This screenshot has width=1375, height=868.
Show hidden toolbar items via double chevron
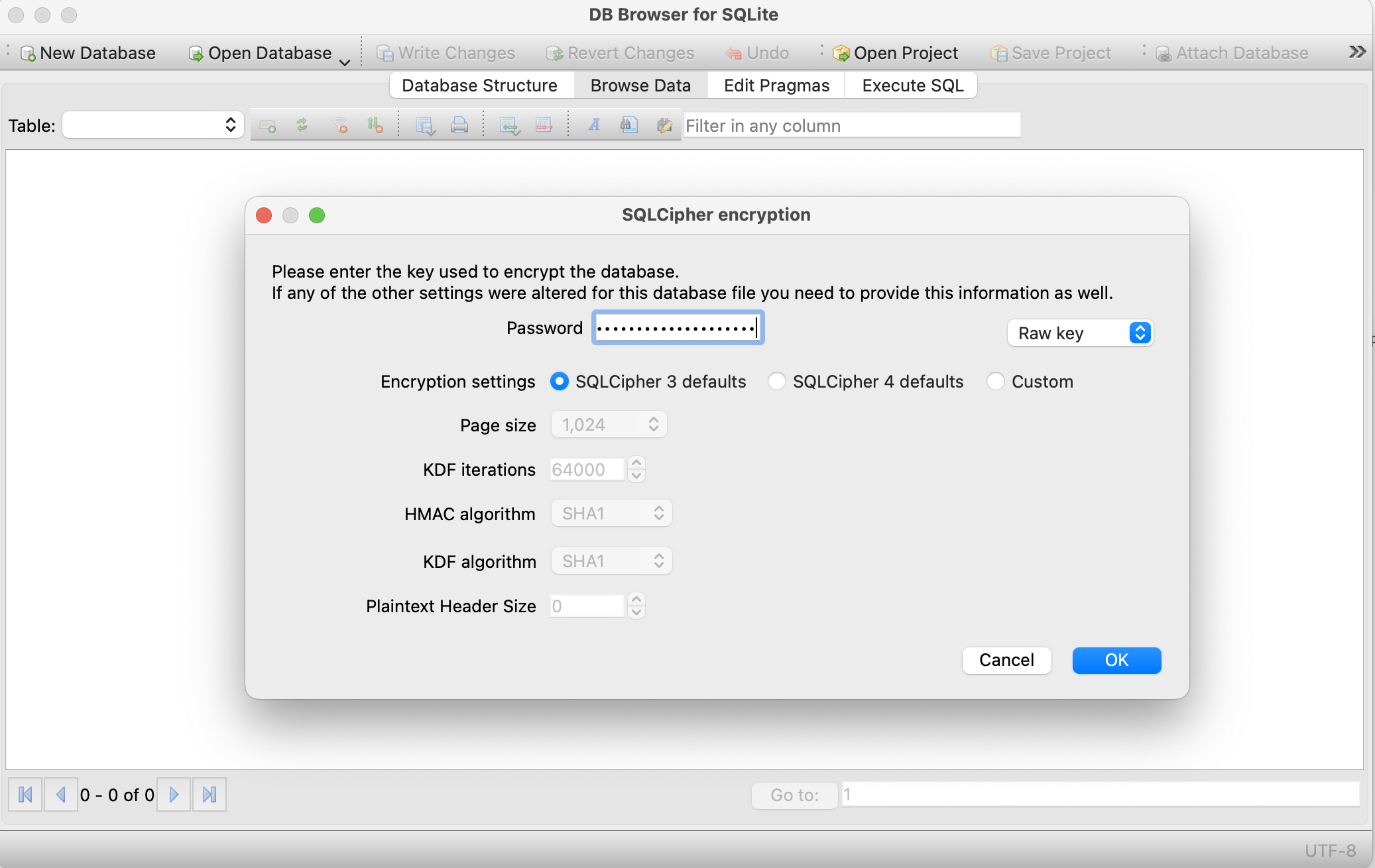pos(1357,52)
